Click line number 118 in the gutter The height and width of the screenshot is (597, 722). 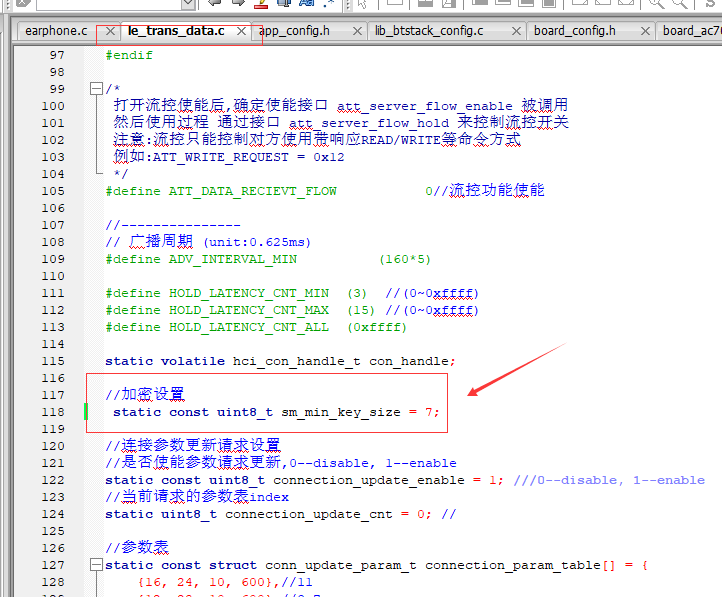pos(53,412)
